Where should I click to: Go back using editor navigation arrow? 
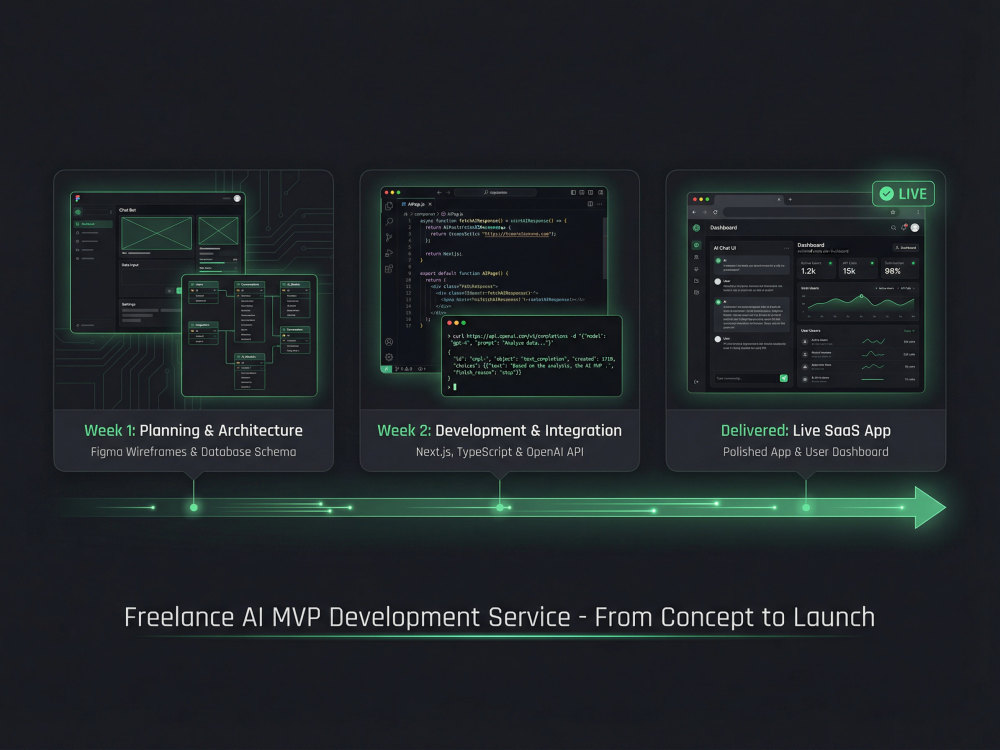tap(439, 193)
